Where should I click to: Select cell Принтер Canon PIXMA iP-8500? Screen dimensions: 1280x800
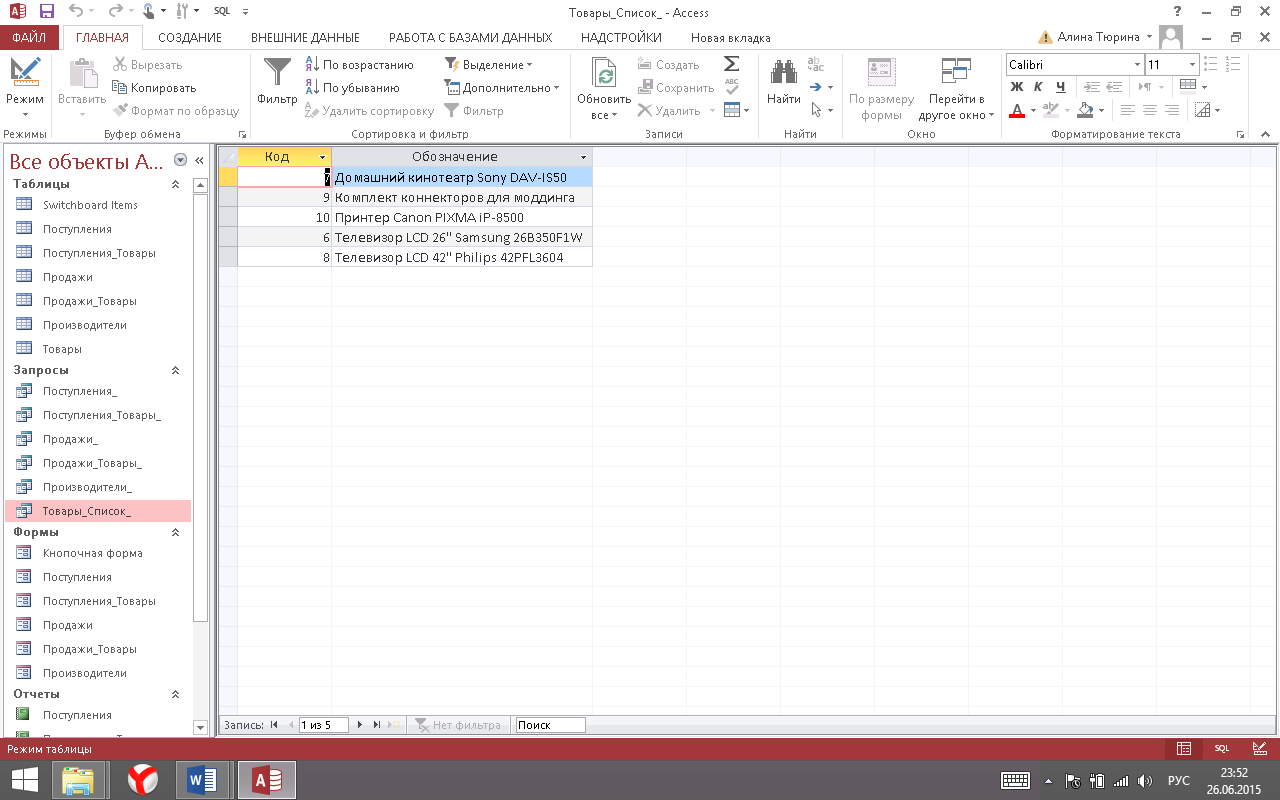(x=461, y=217)
